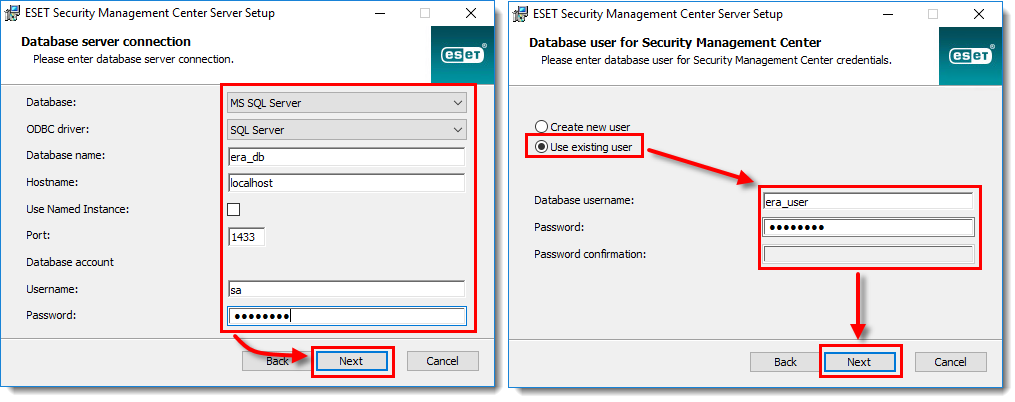
Task: Click Next in Database user dialog
Action: click(x=859, y=362)
